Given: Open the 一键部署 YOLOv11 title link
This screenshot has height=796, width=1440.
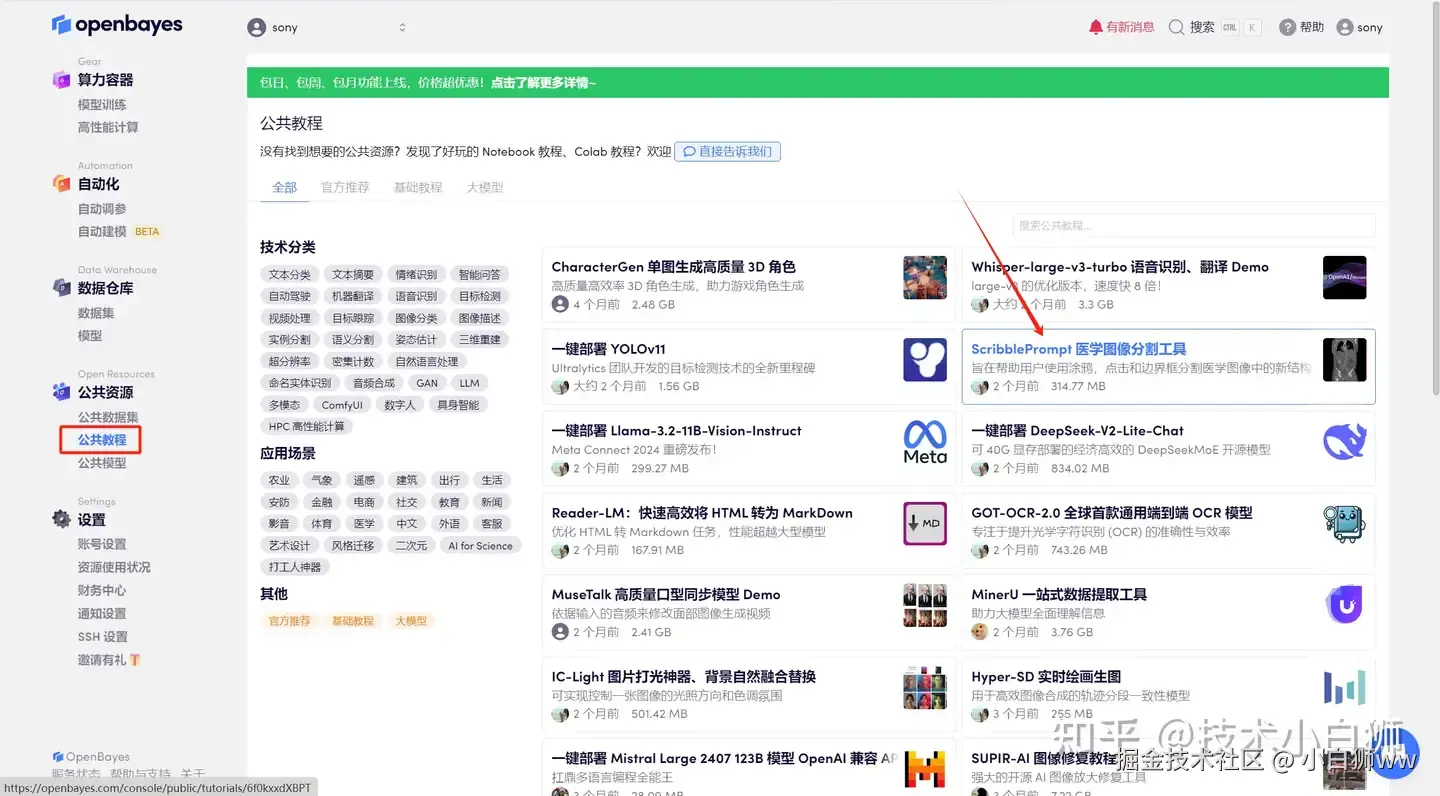Looking at the screenshot, I should (608, 349).
